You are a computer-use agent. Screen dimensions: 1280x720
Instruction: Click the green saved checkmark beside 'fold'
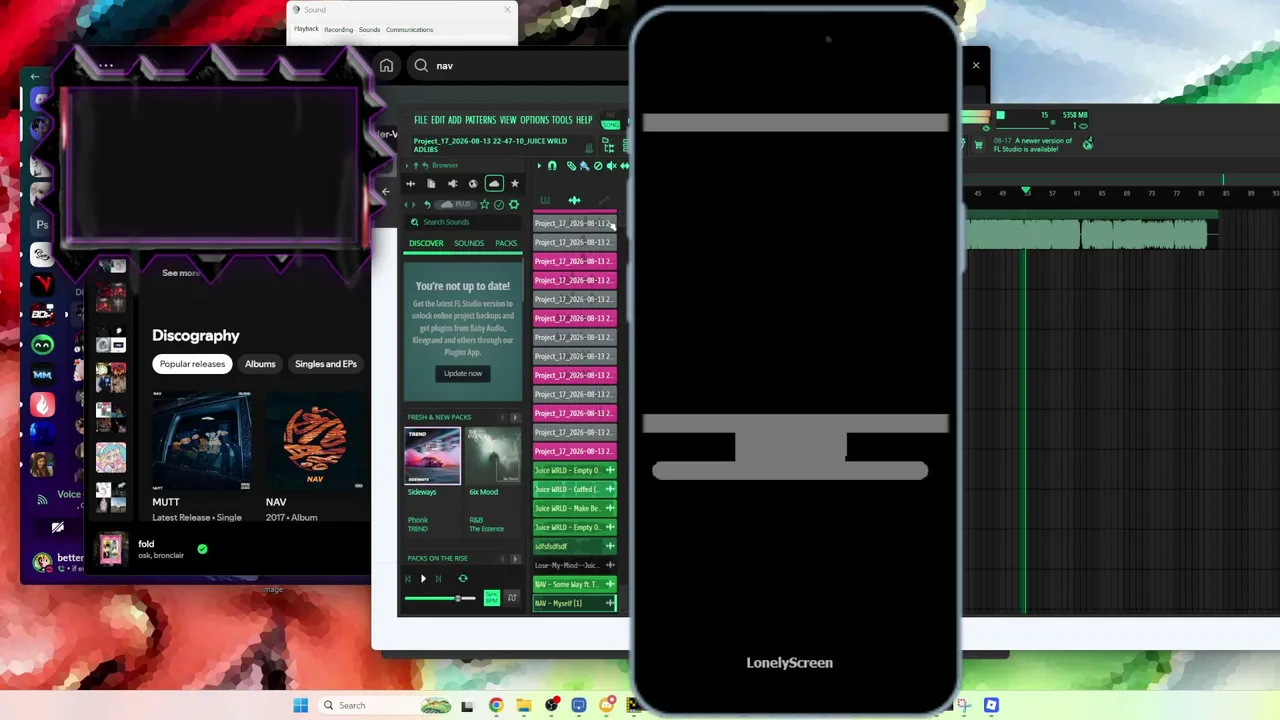202,549
